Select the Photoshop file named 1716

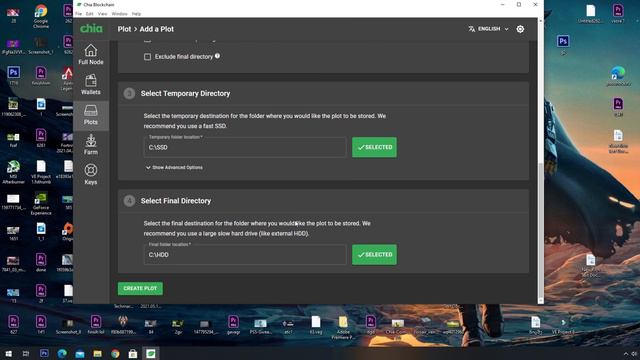point(13,76)
